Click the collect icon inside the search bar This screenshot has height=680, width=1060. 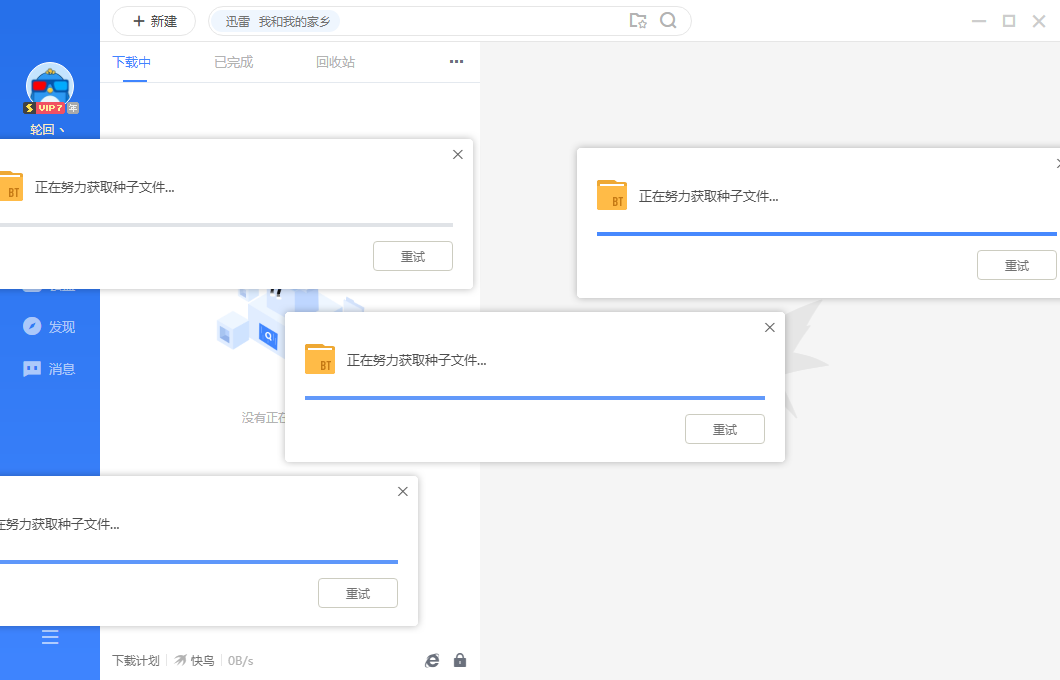[x=638, y=20]
